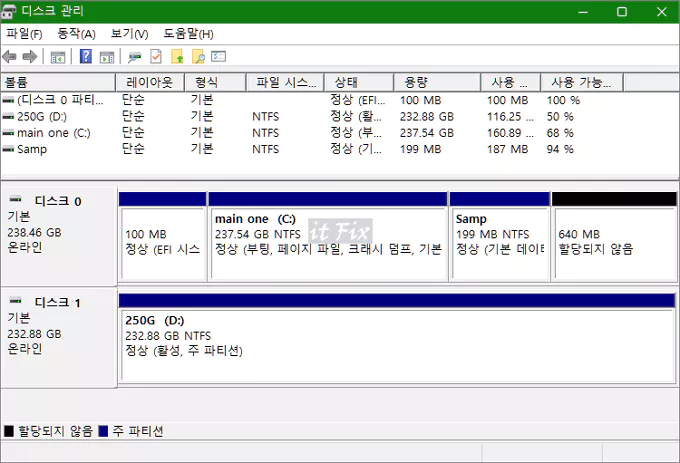Click drive icon of main one (C:) row

click(x=8, y=133)
